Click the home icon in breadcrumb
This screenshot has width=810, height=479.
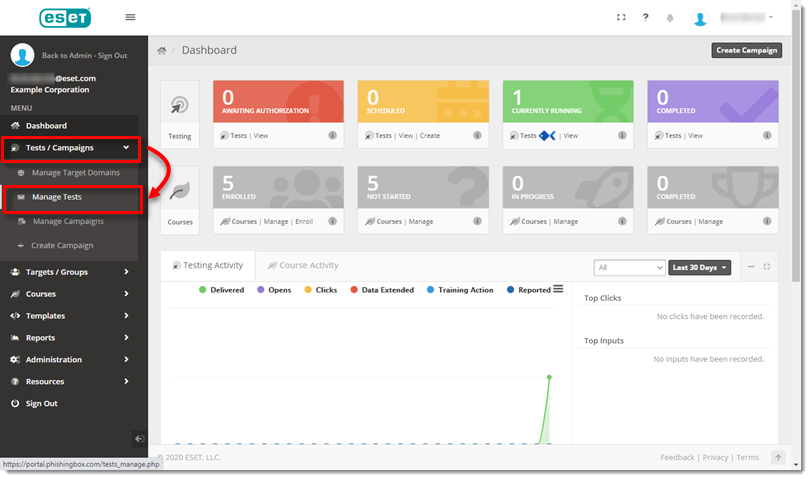click(162, 50)
